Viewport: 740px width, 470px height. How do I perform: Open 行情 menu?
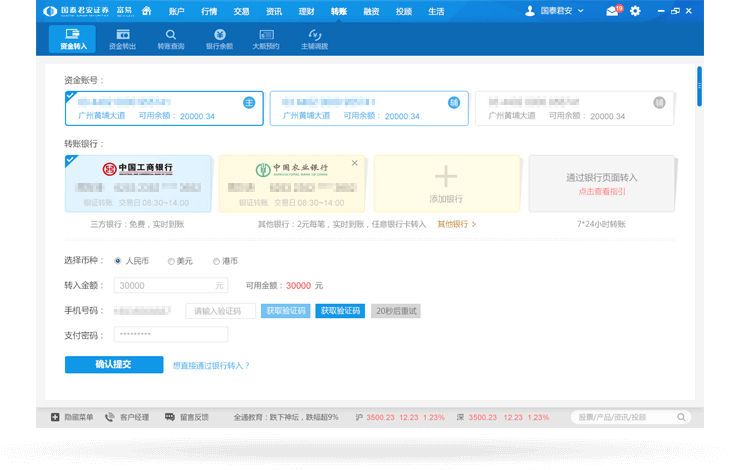[x=209, y=11]
